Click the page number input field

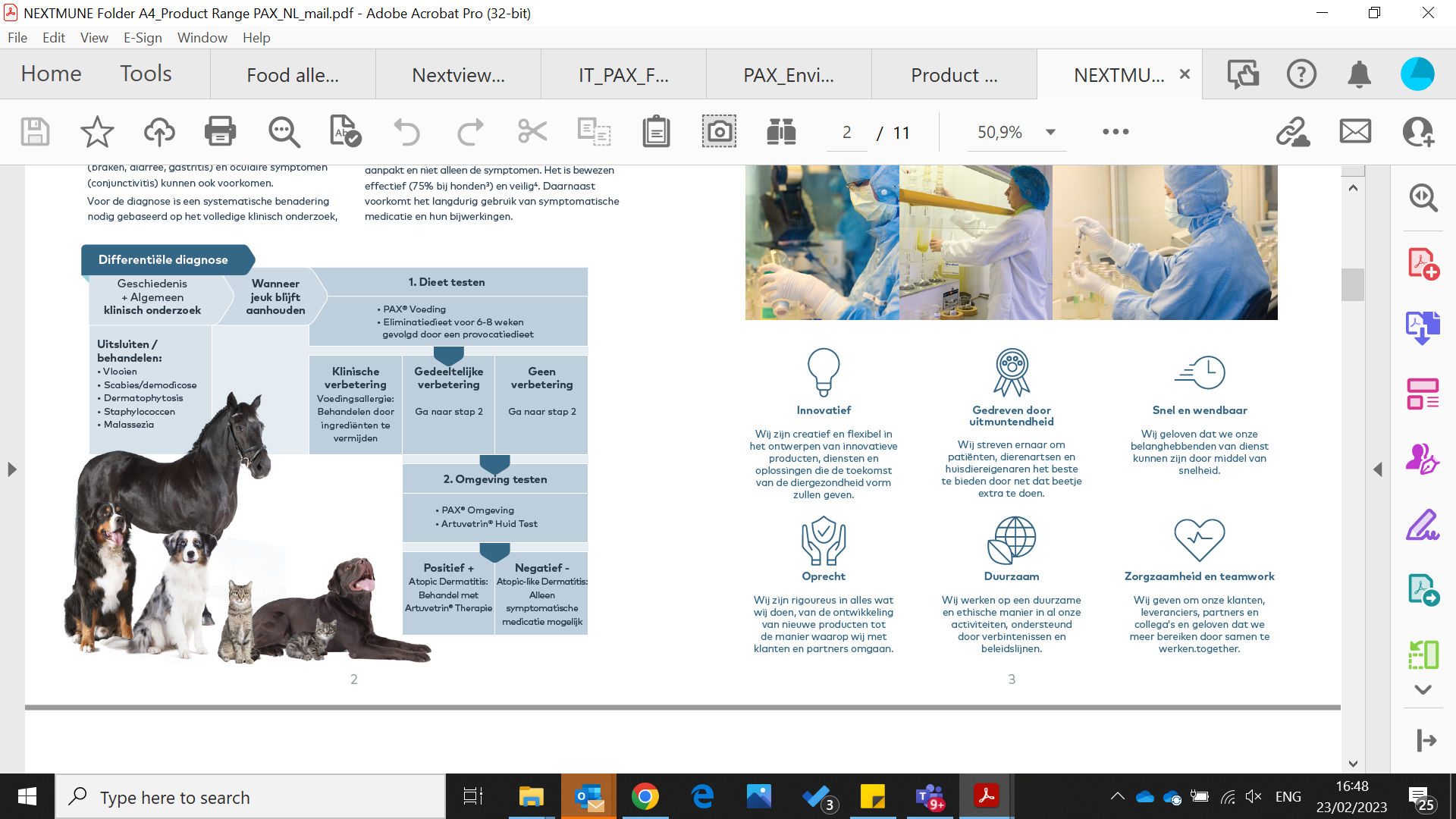[846, 133]
